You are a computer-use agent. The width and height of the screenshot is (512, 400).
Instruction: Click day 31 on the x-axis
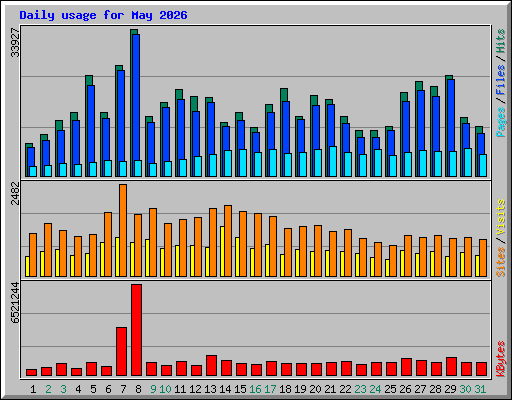(480, 389)
